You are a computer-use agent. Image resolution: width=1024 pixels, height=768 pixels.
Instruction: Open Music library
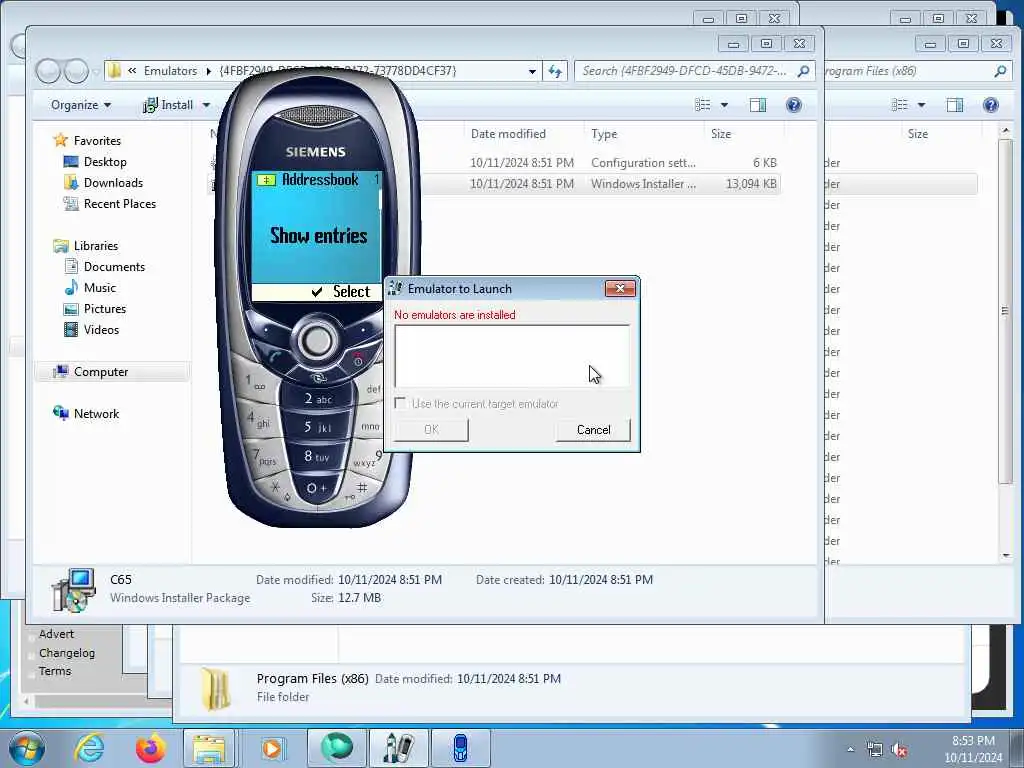99,287
